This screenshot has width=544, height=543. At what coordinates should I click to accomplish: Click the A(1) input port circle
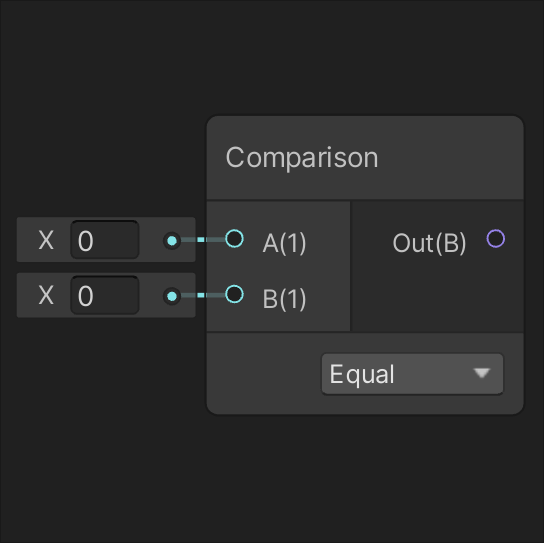[234, 239]
